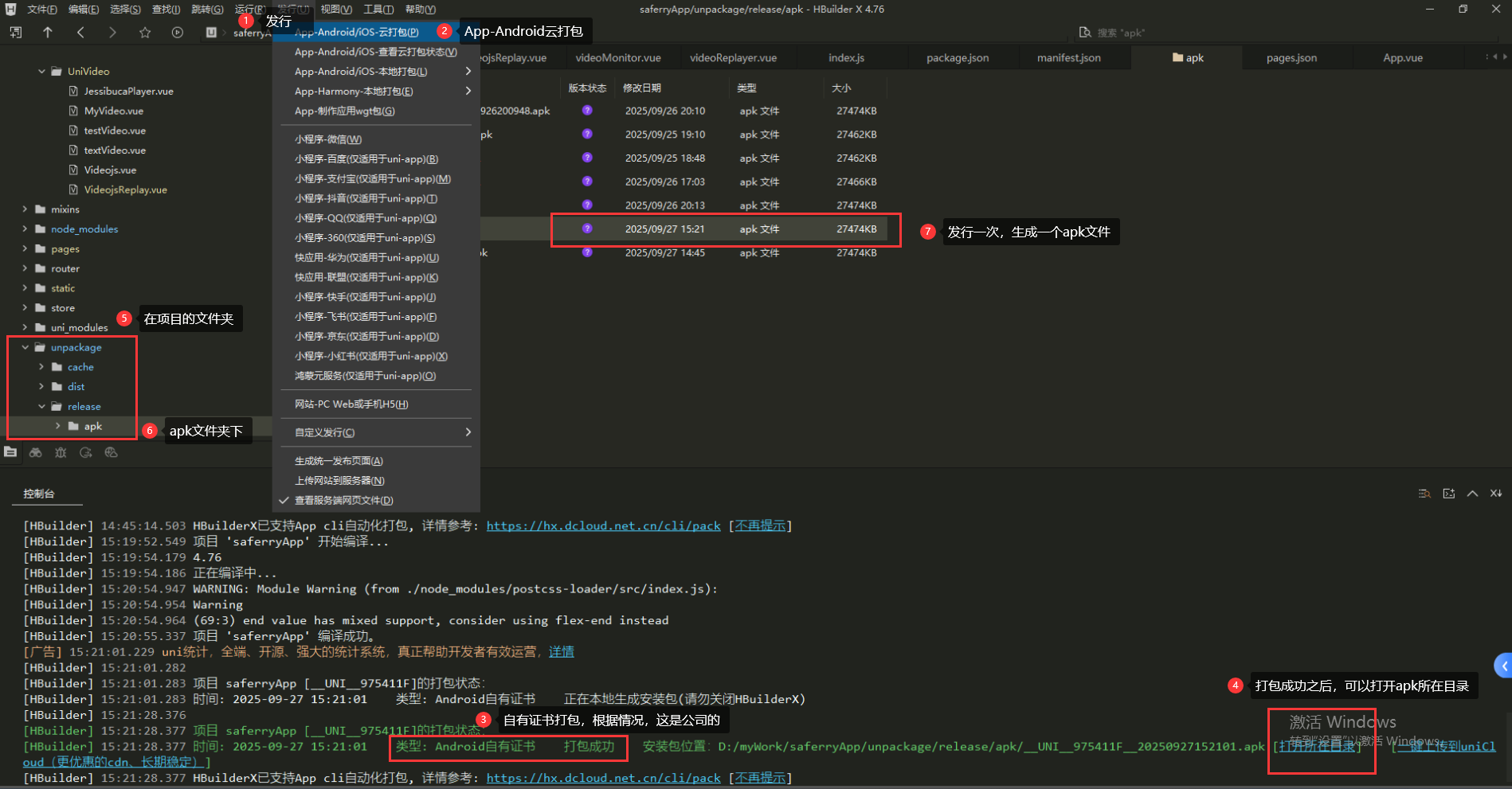The image size is (1512, 789).
Task: Click the sync/refresh arrow icon below the tree
Action: [x=86, y=452]
